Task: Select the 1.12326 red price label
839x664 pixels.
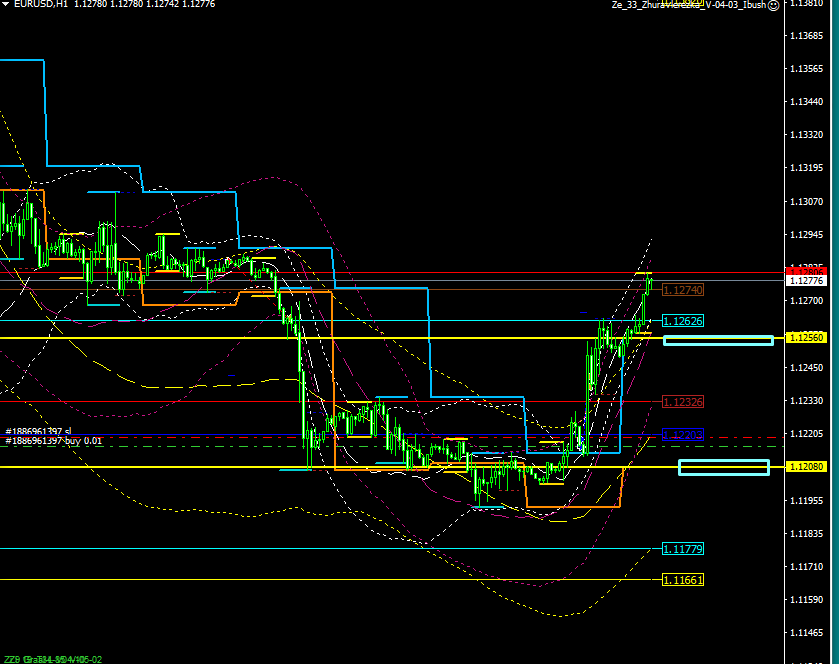Action: tap(683, 402)
